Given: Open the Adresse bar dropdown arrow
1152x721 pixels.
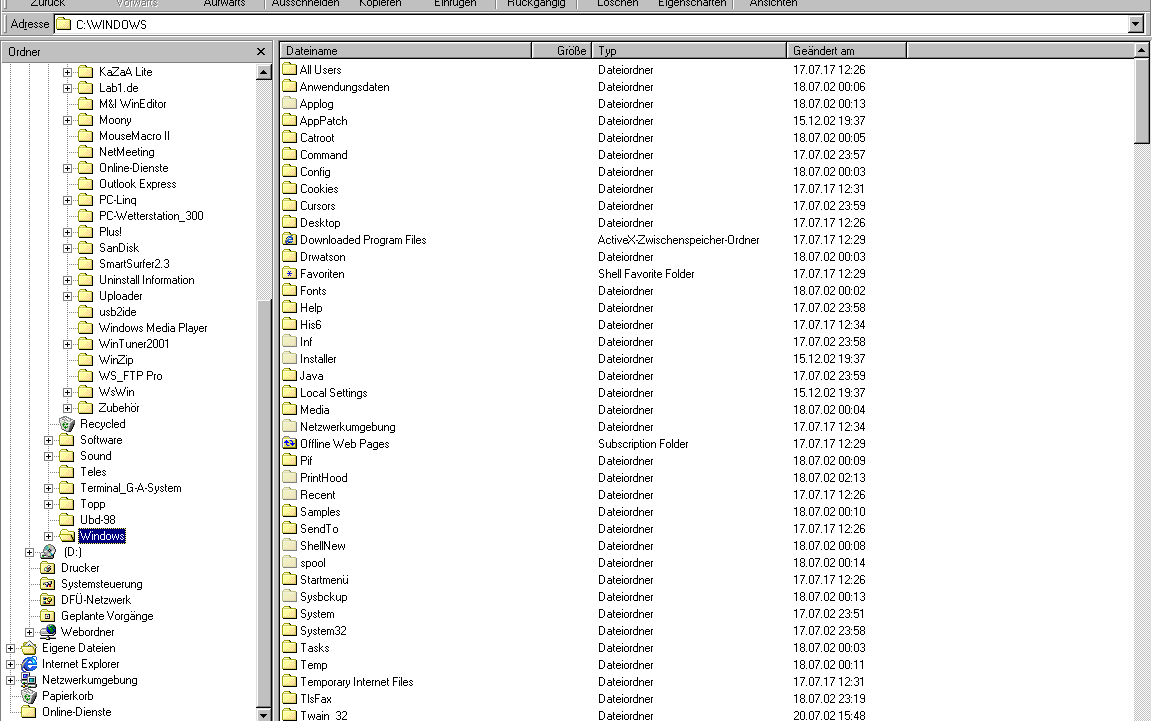Looking at the screenshot, I should point(1135,24).
